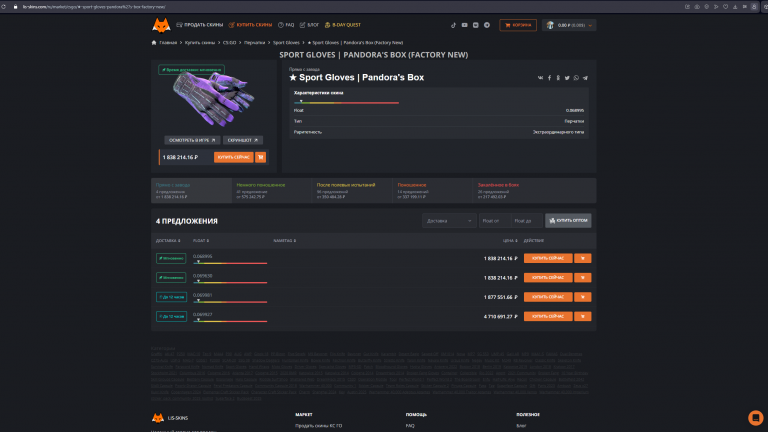768x432 pixels.
Task: Click the Скриншот button
Action: [242, 140]
